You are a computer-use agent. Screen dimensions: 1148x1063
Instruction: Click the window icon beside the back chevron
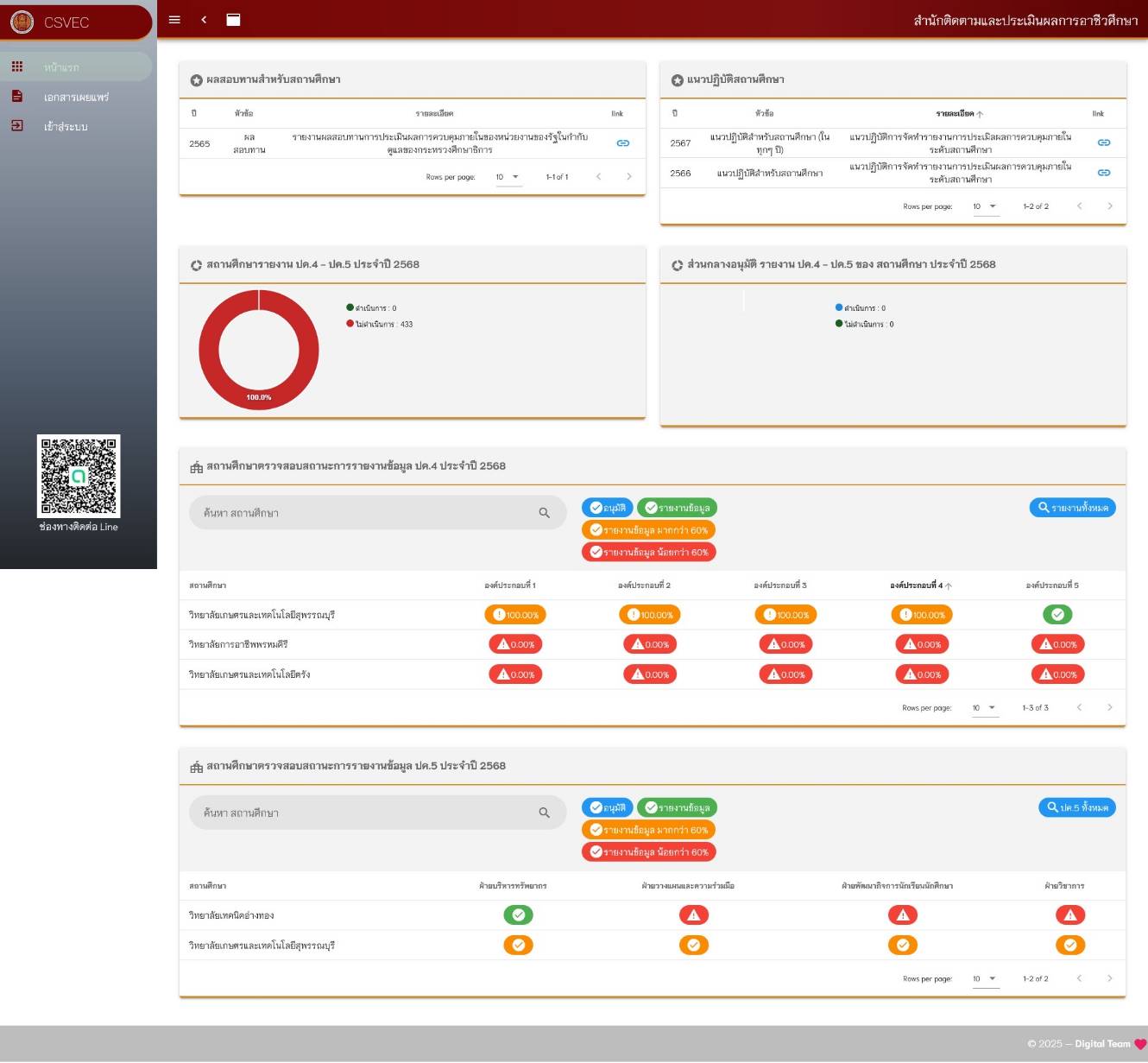[233, 20]
